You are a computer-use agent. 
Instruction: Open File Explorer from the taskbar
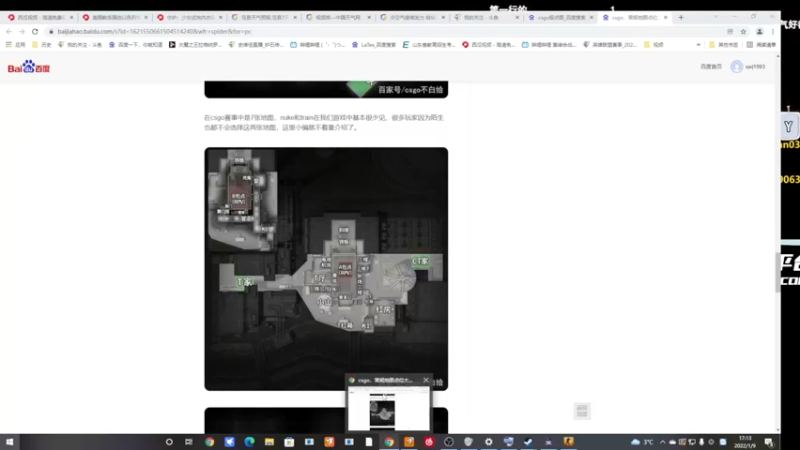pos(269,442)
